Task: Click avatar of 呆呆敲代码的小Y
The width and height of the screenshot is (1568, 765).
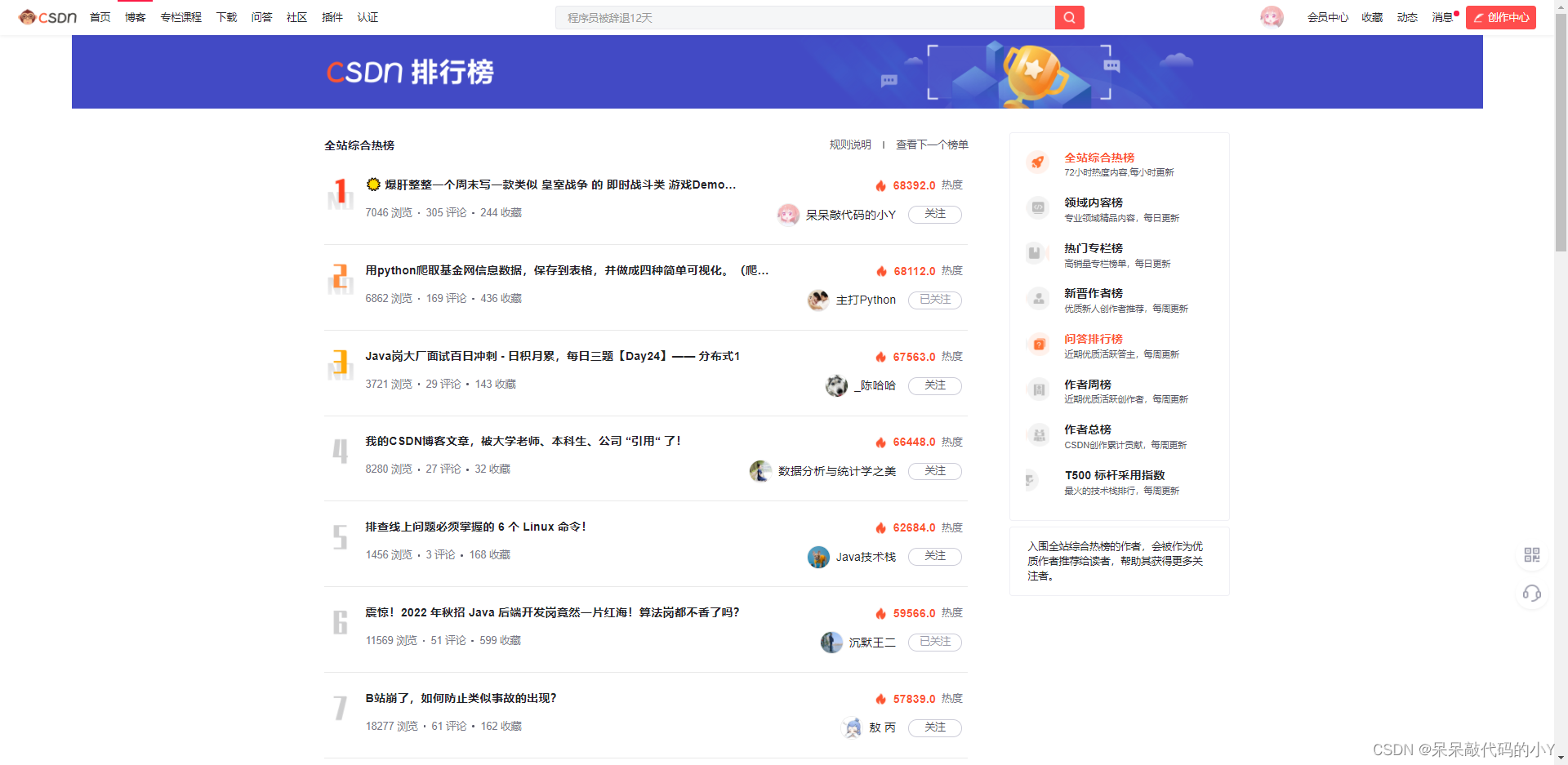Action: pyautogui.click(x=788, y=215)
